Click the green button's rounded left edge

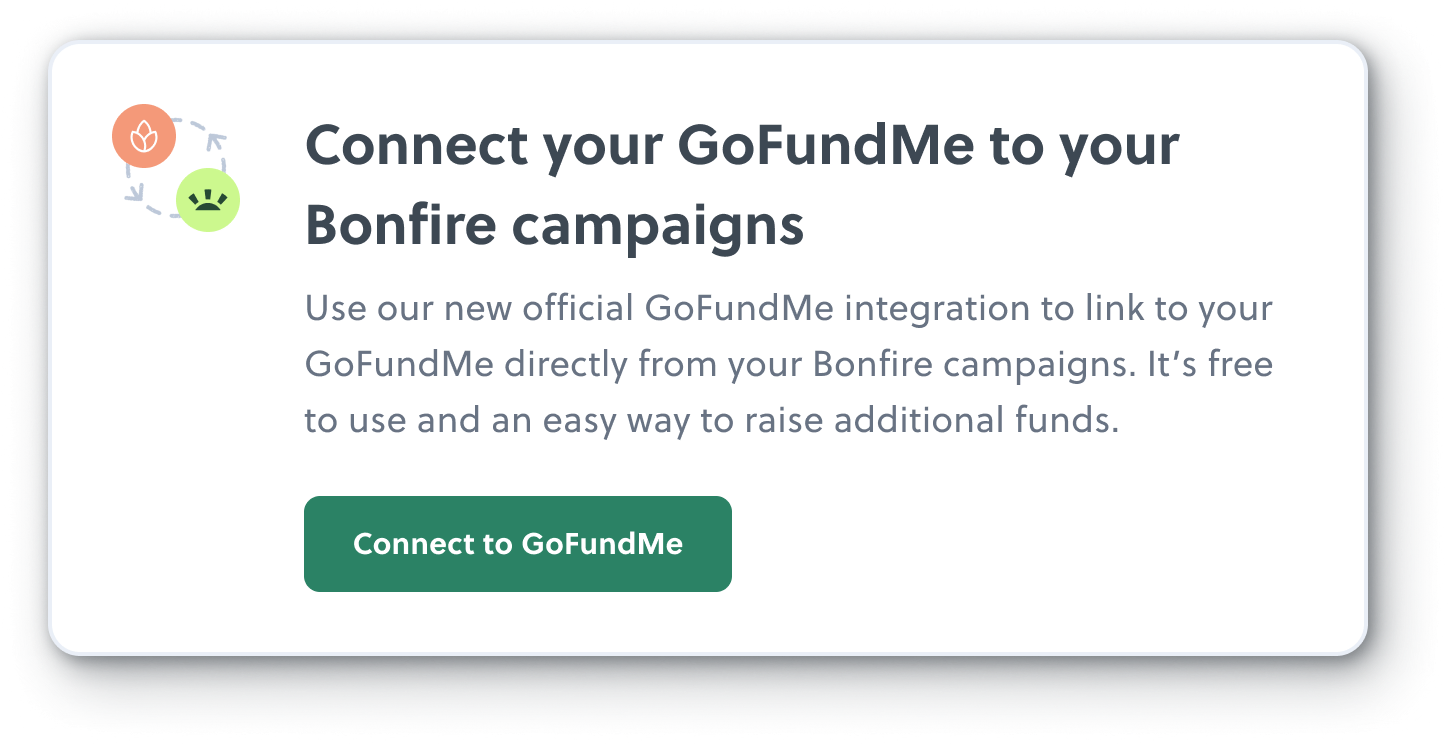click(x=313, y=543)
